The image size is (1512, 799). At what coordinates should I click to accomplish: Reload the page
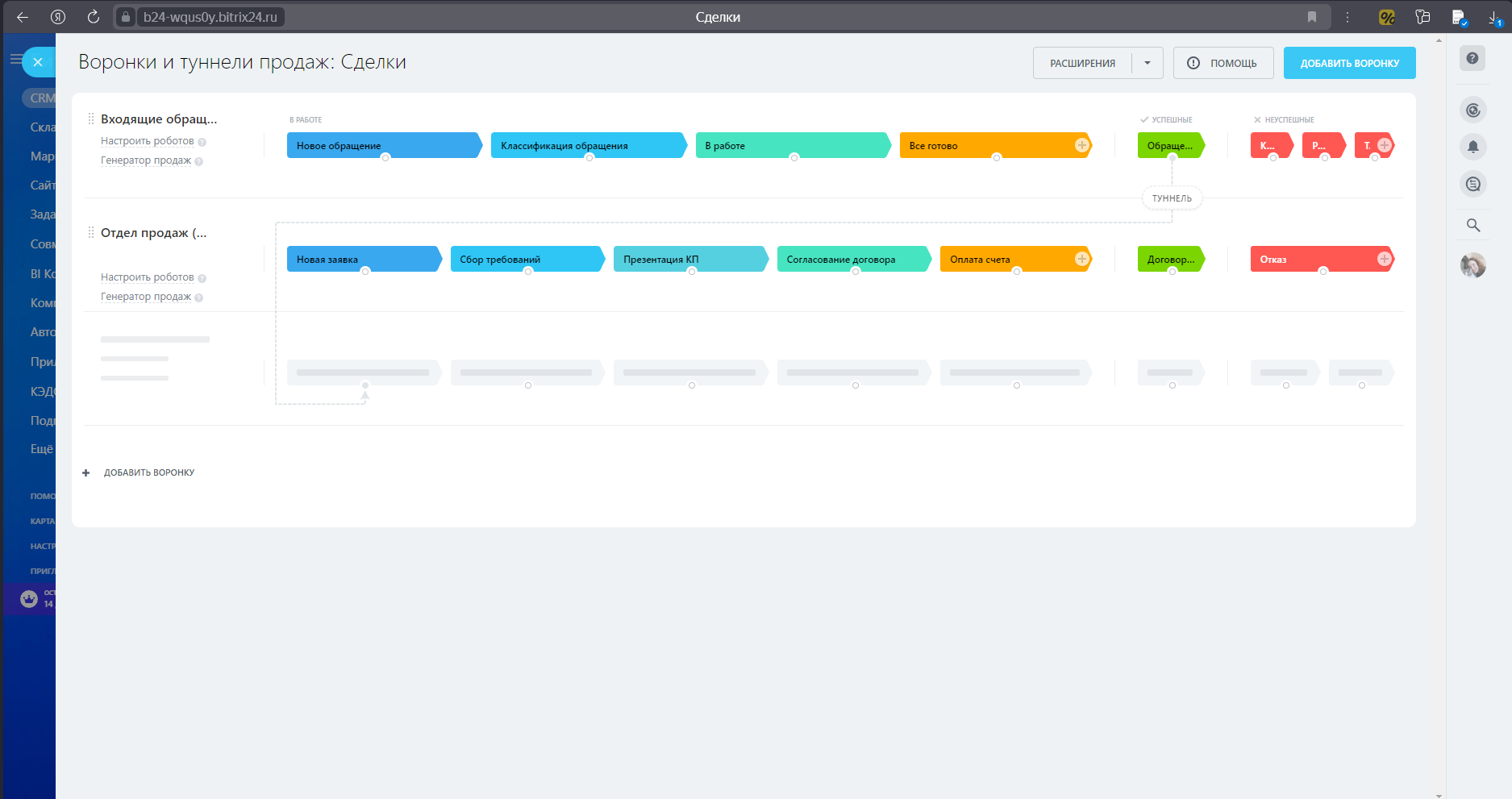[x=94, y=17]
